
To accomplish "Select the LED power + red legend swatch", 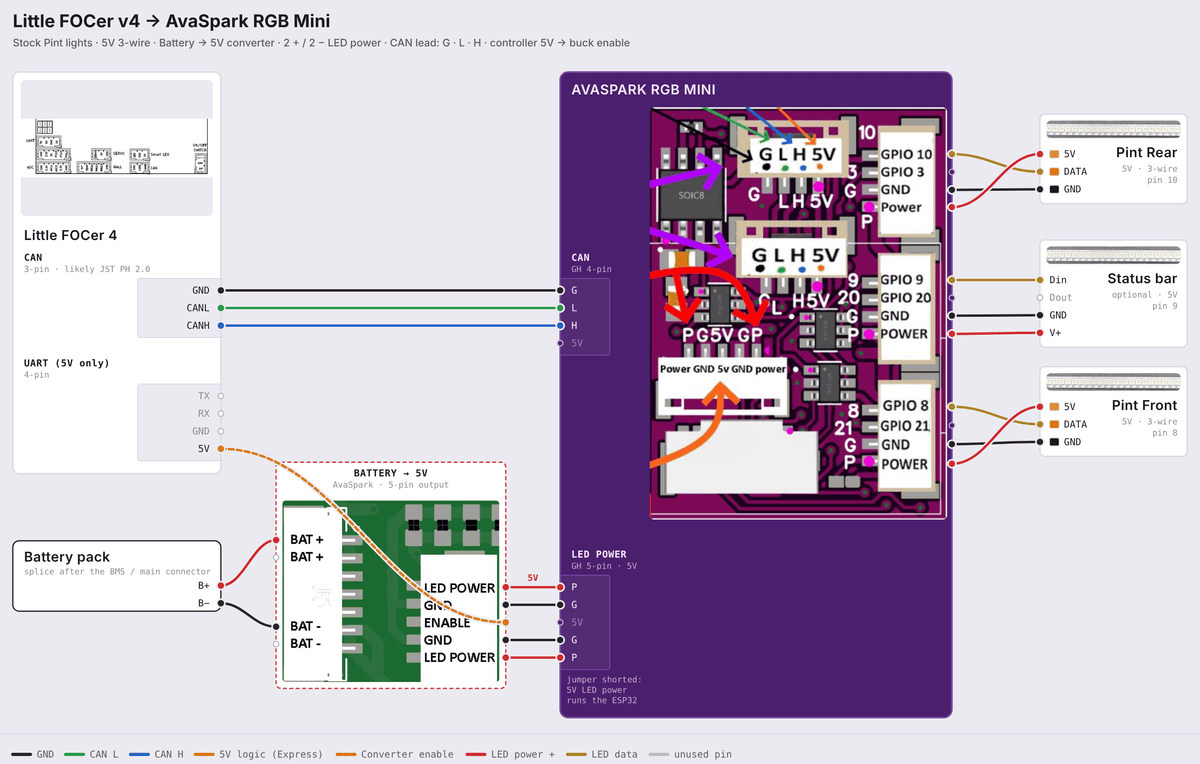I will pyautogui.click(x=476, y=754).
